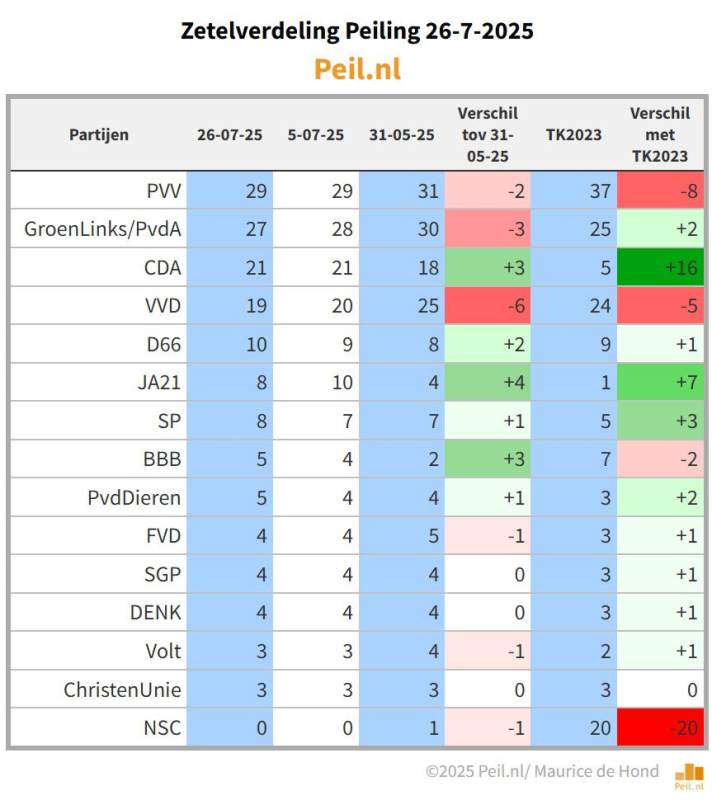This screenshot has width=712, height=800.
Task: Click the Peil.nl bar chart logo icon
Action: tap(689, 776)
